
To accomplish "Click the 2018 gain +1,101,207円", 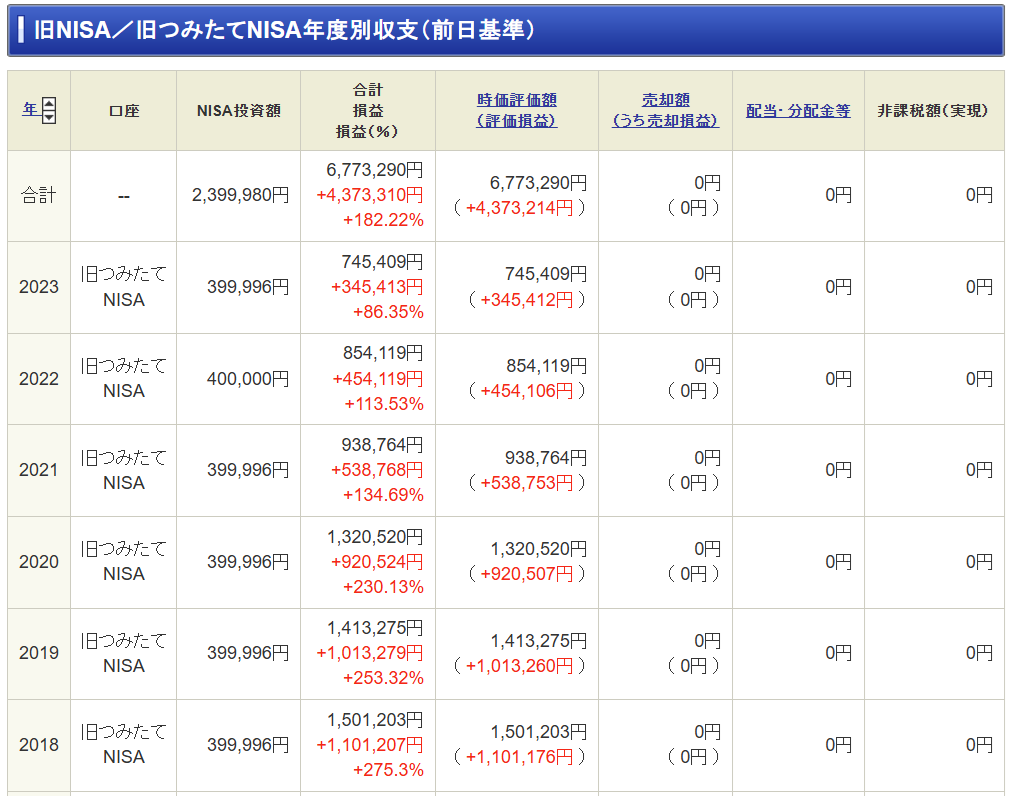I will 369,745.
